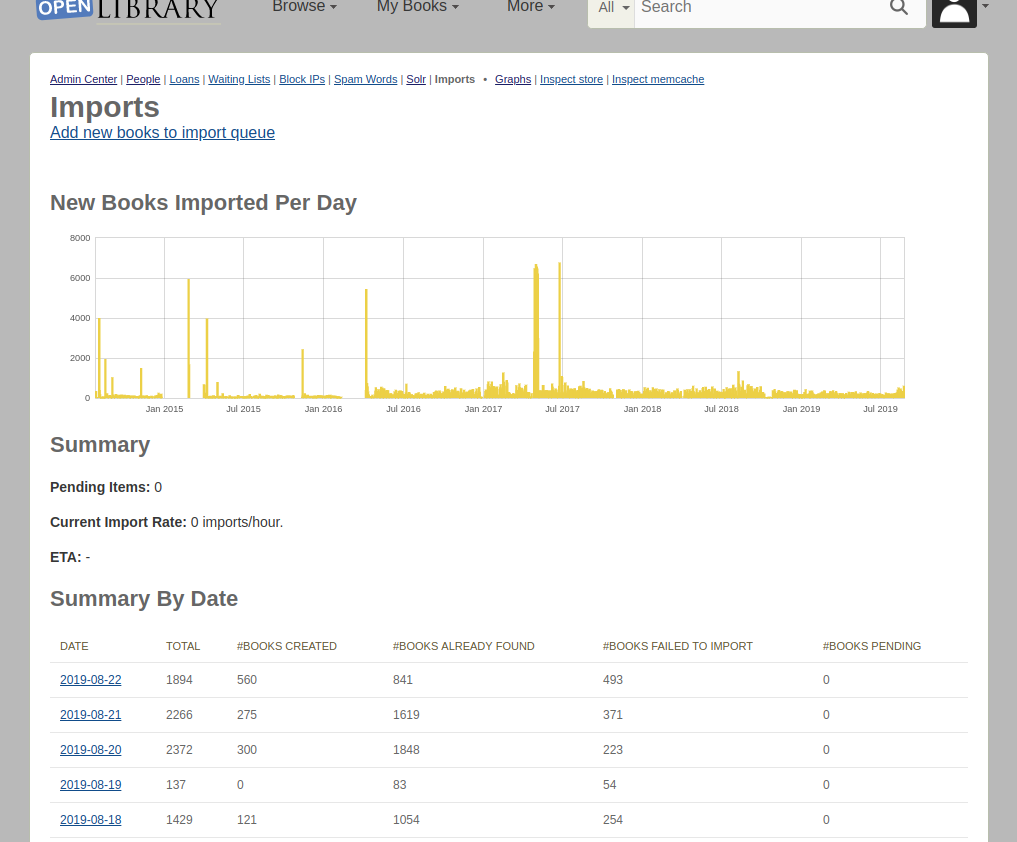Screen dimensions: 1017x842
Task: Navigate to Block IPs
Action: (x=302, y=79)
